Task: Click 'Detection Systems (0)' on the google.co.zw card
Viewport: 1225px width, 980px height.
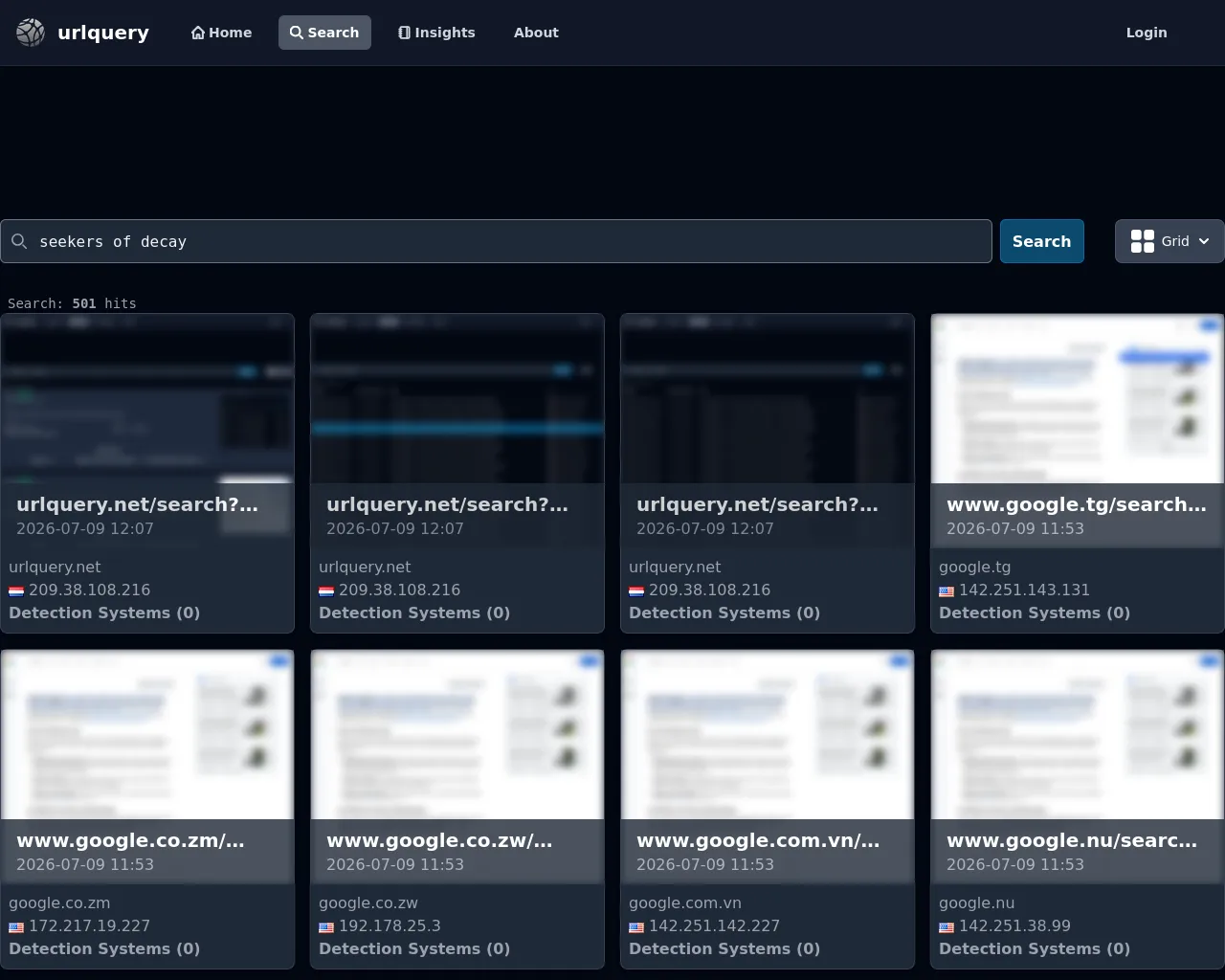Action: tap(414, 949)
